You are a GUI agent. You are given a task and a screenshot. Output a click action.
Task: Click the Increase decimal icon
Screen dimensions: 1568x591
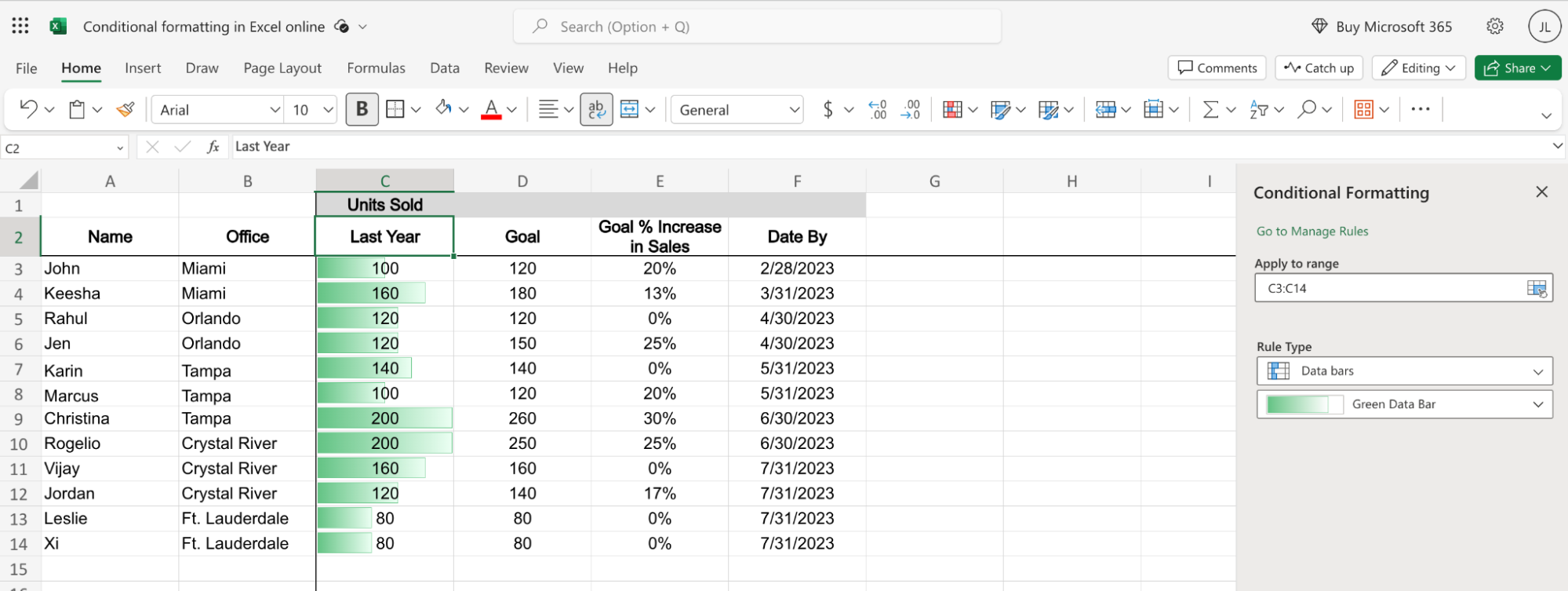(x=878, y=110)
